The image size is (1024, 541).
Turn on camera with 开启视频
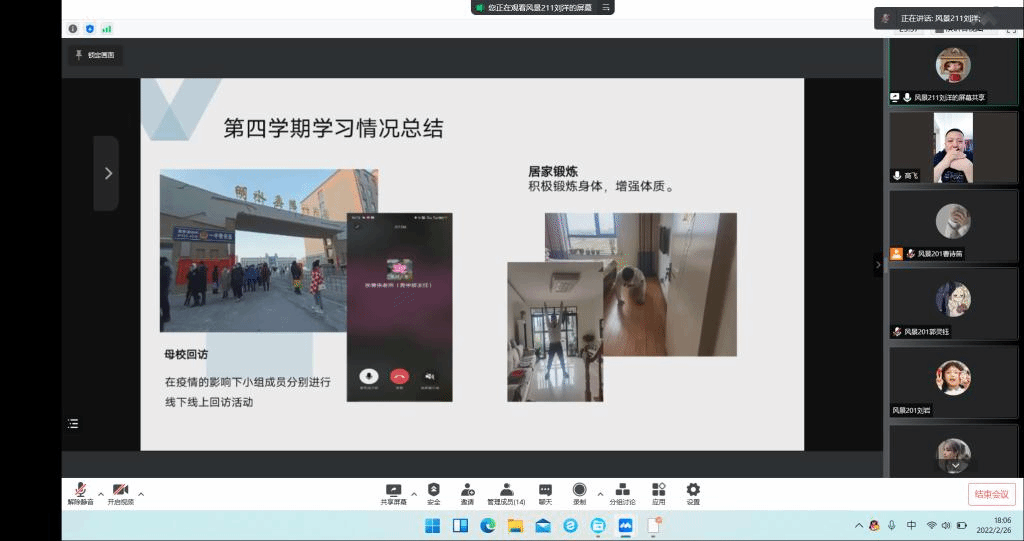tap(120, 489)
